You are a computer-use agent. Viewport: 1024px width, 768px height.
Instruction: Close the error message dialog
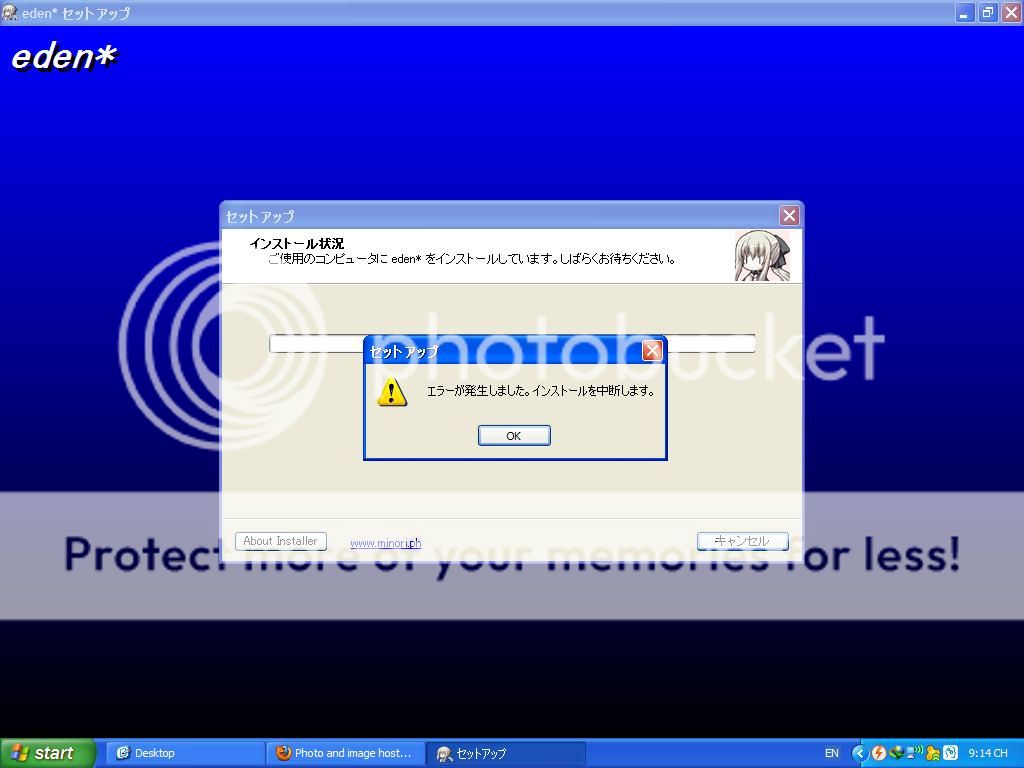click(x=652, y=351)
